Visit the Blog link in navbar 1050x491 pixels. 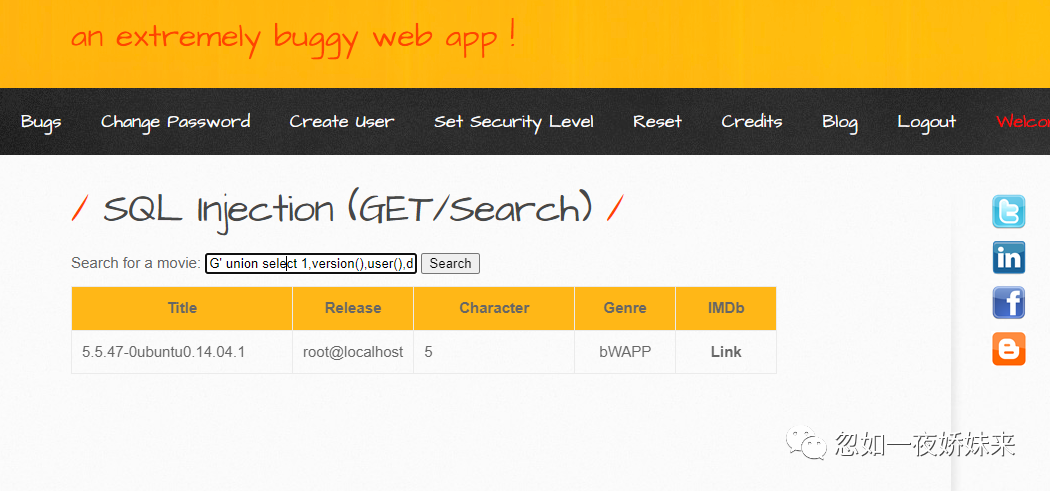click(x=840, y=123)
